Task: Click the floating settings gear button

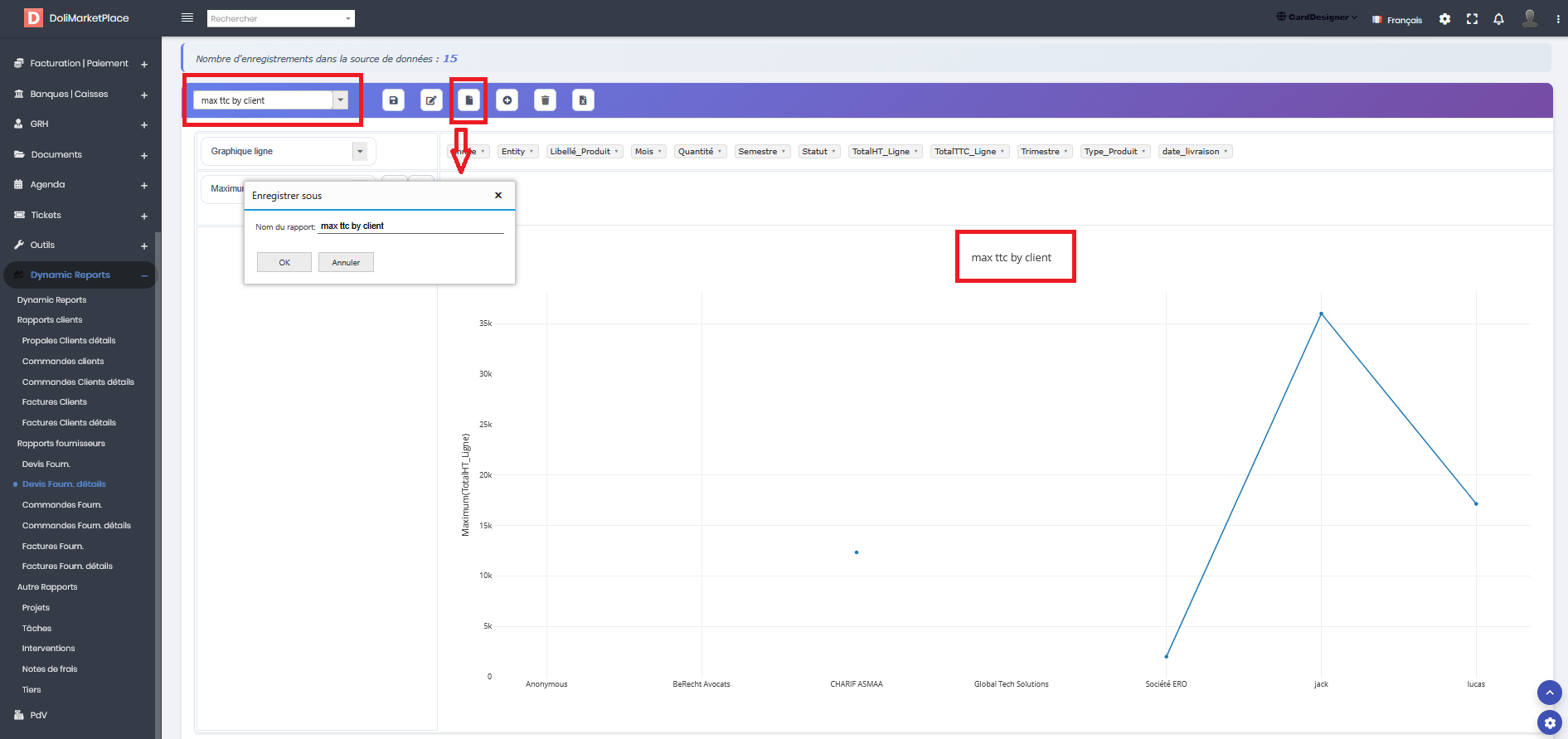Action: click(x=1549, y=722)
